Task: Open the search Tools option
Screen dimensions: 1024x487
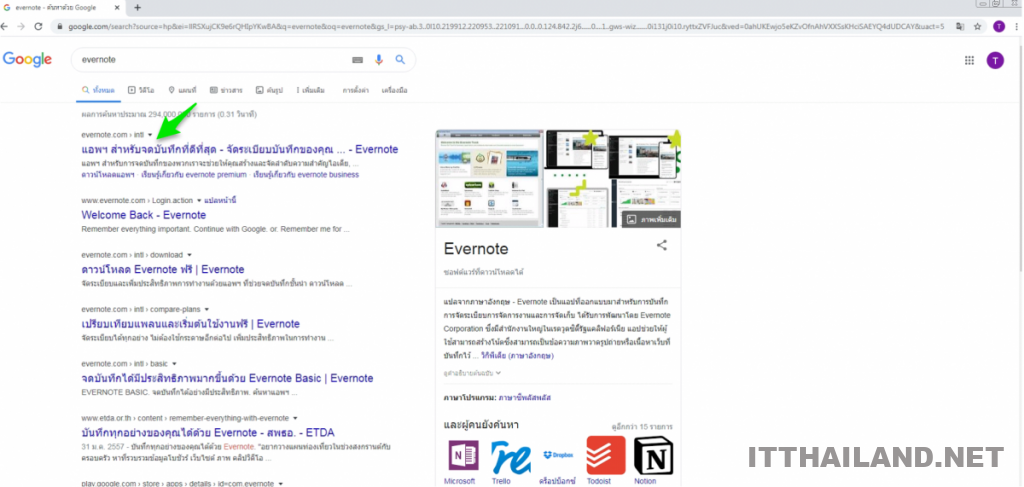Action: (394, 90)
